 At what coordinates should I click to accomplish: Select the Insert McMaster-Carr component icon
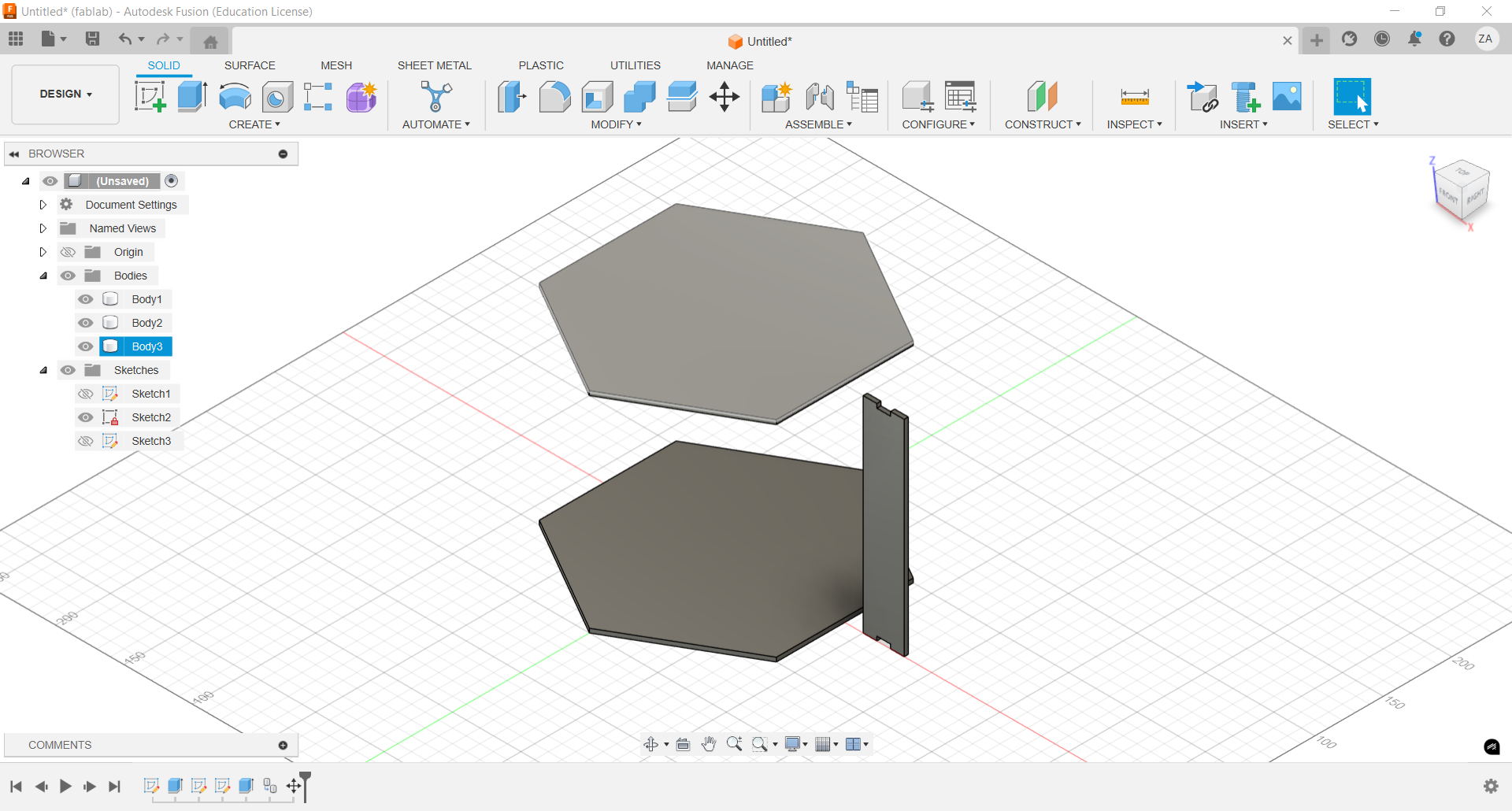[x=1245, y=97]
